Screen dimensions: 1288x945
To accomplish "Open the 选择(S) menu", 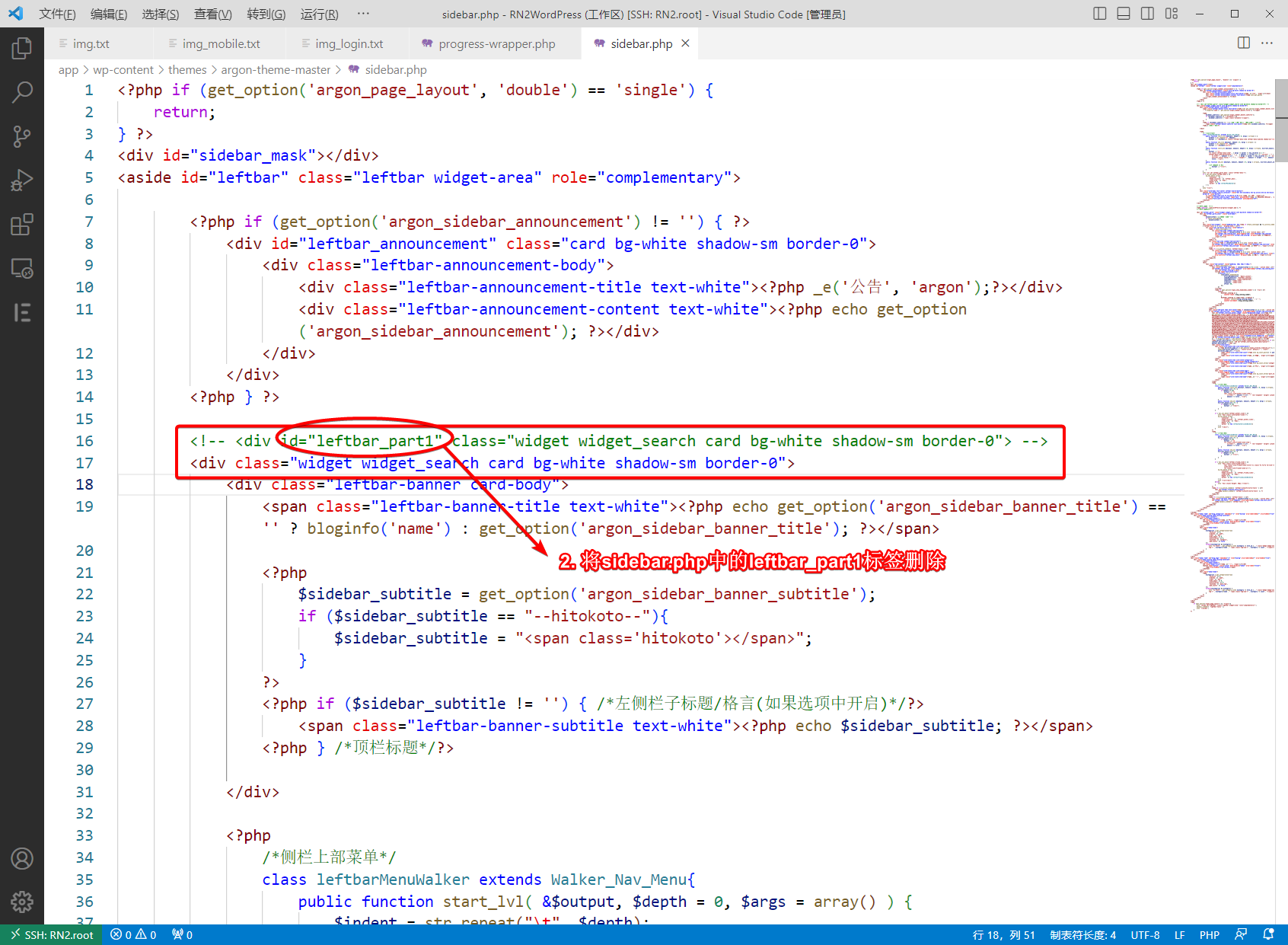I will click(161, 14).
